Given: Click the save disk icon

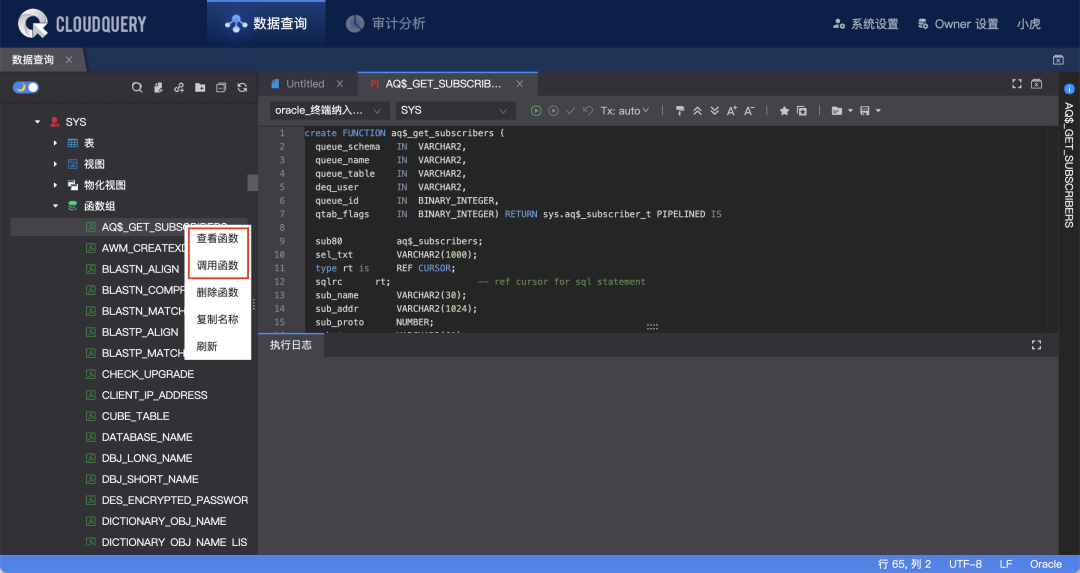Looking at the screenshot, I should point(864,111).
